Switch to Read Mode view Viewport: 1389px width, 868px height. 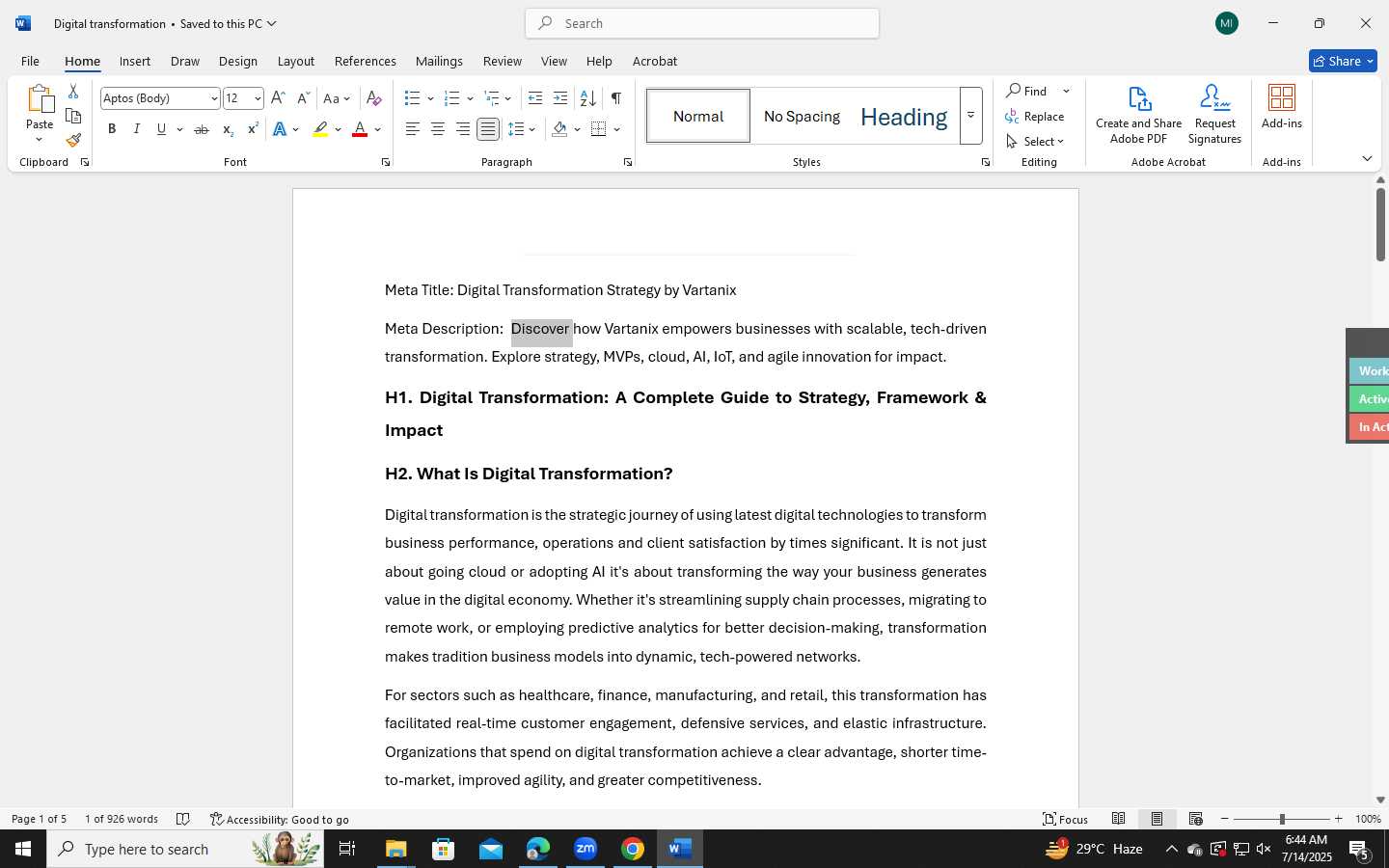pos(1119,819)
